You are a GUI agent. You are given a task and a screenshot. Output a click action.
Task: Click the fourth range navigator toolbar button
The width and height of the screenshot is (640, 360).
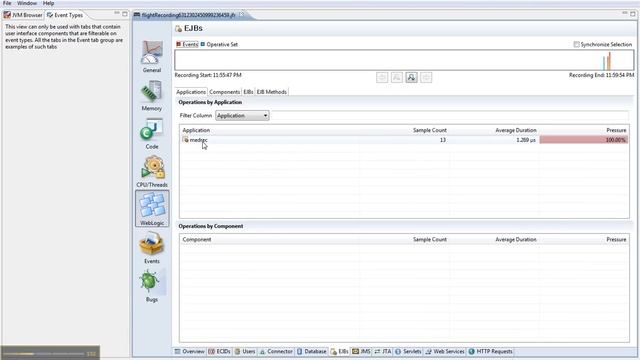426,77
